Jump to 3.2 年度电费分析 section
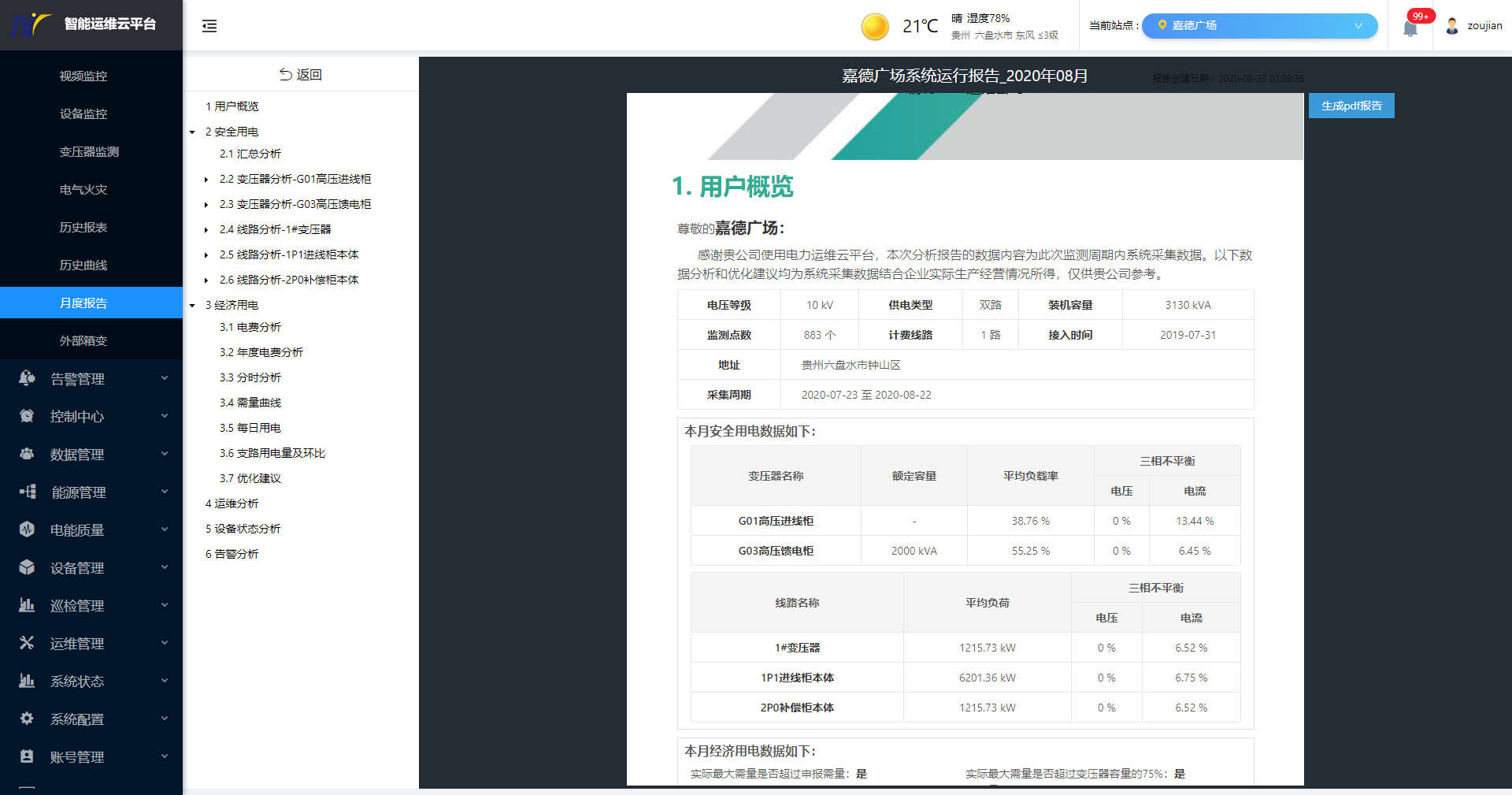The width and height of the screenshot is (1512, 795). (261, 352)
